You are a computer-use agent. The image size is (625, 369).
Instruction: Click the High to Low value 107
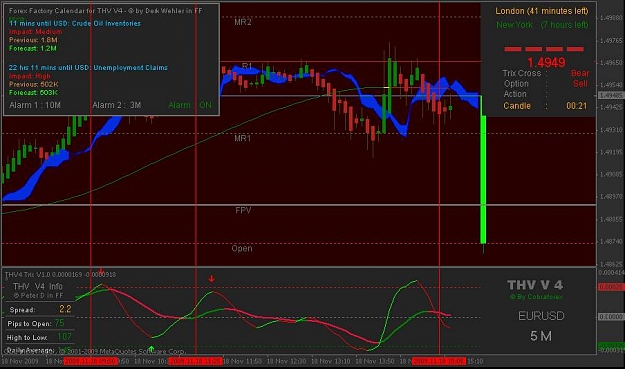[x=64, y=337]
